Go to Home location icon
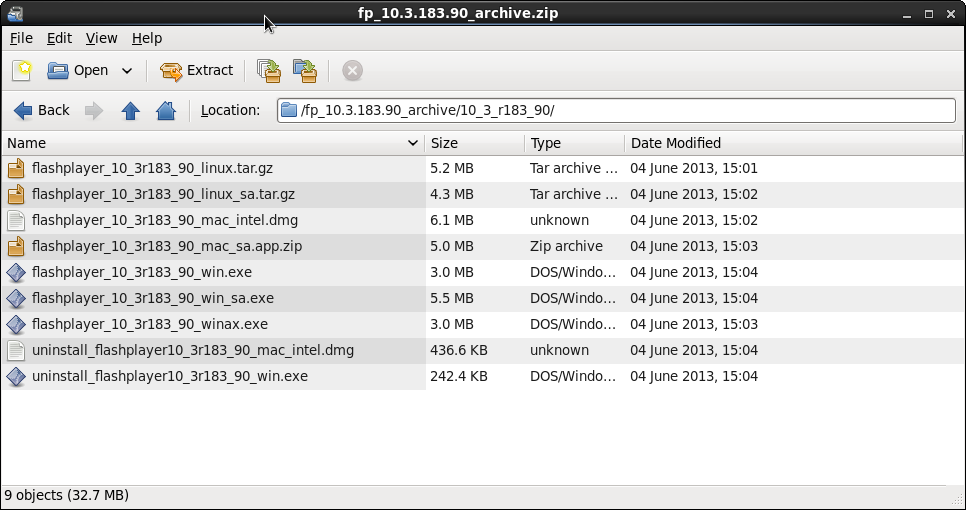This screenshot has height=510, width=966. (166, 110)
